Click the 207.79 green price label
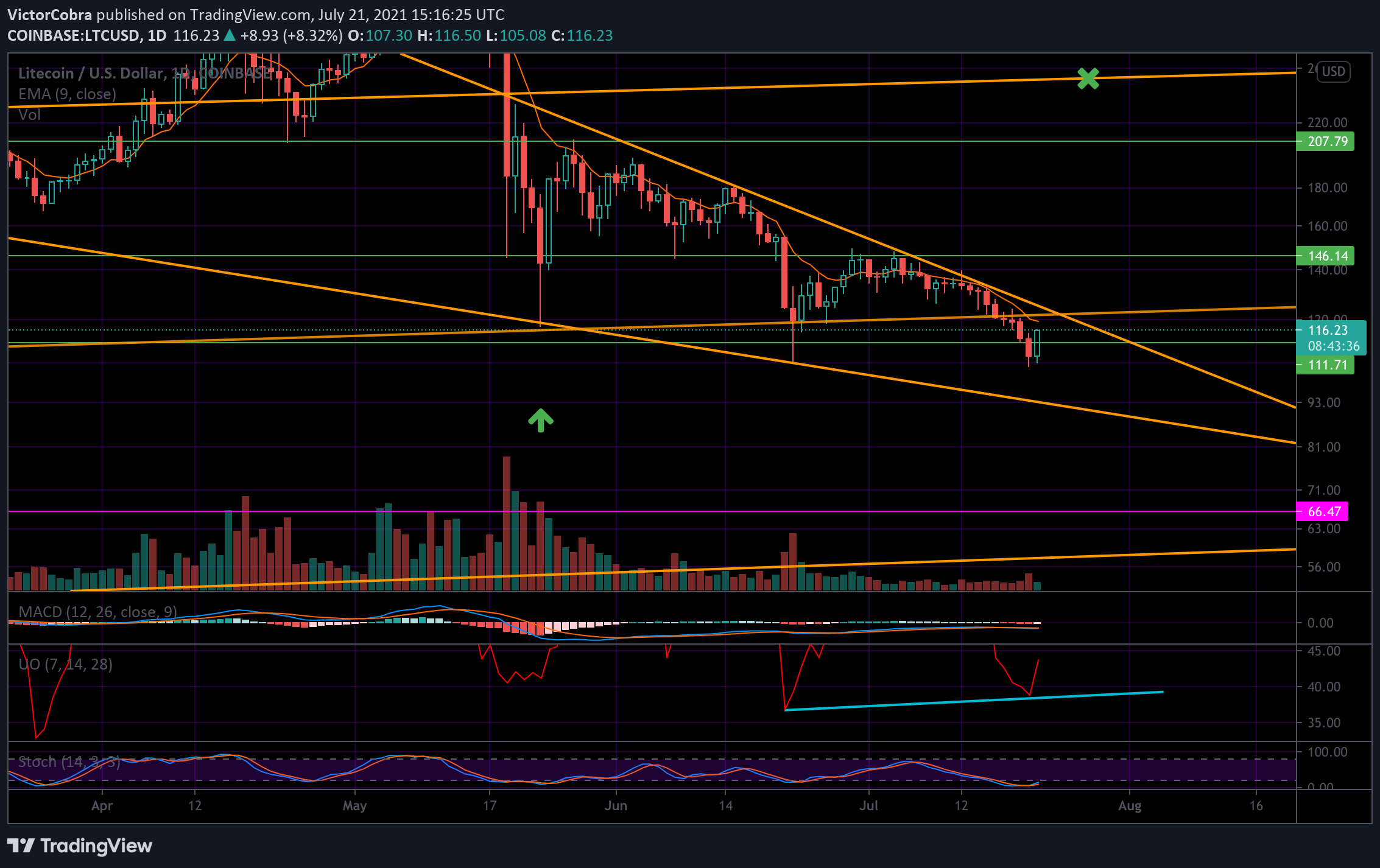 click(1325, 141)
